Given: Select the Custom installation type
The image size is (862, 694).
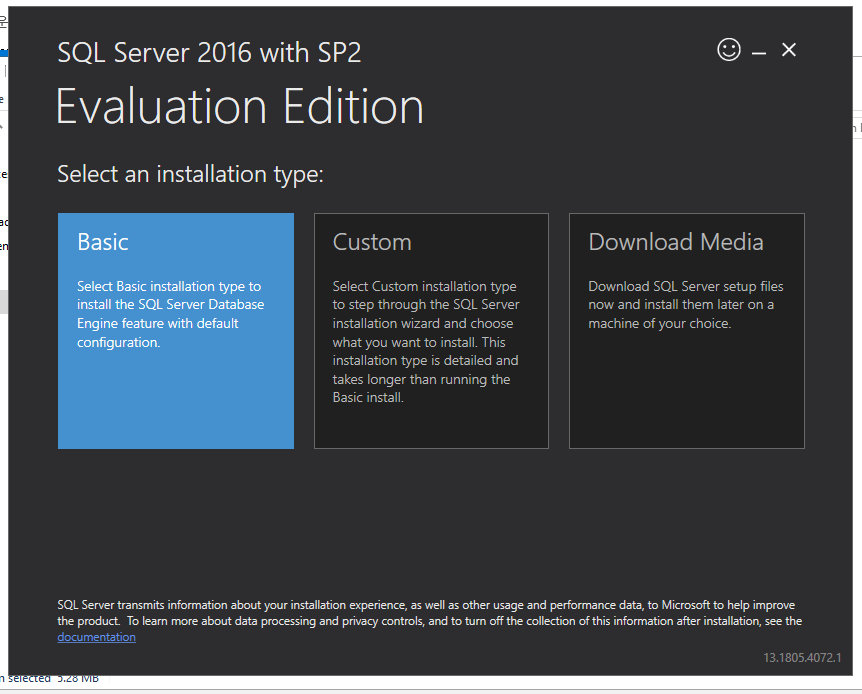Looking at the screenshot, I should [431, 330].
